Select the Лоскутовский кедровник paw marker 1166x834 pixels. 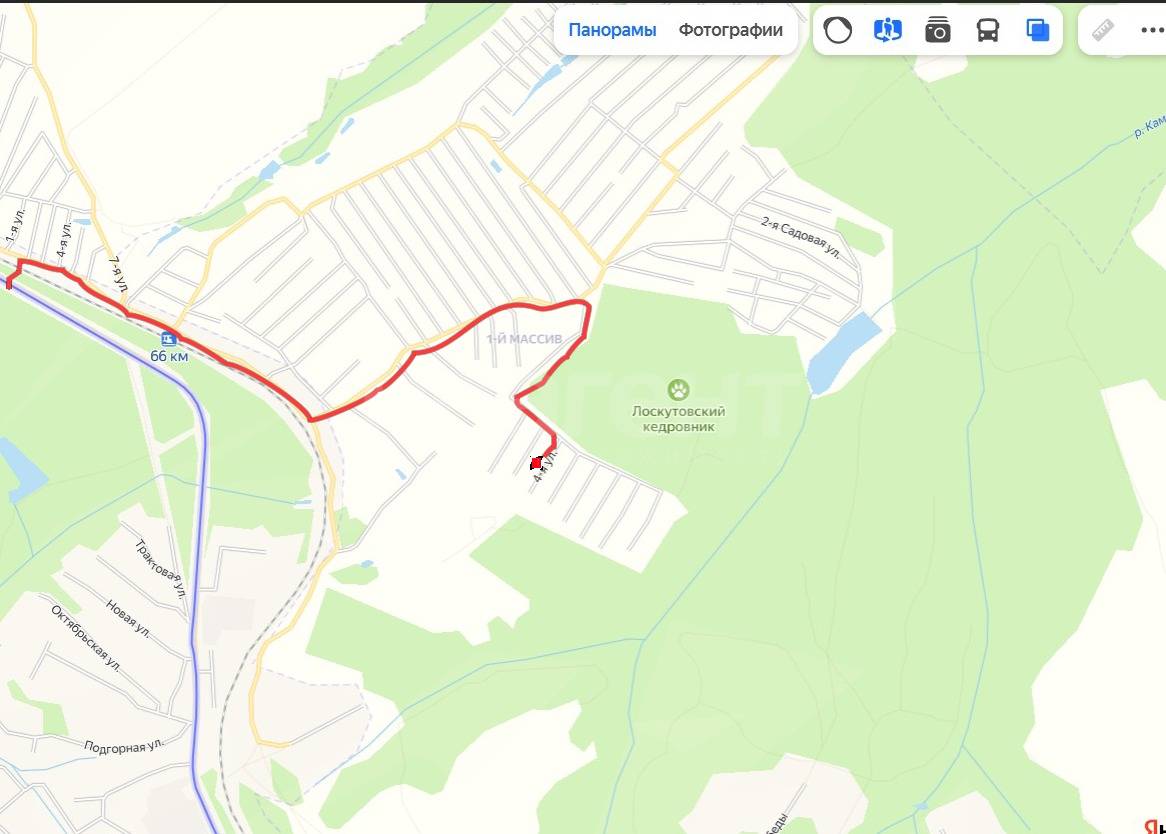tap(678, 389)
